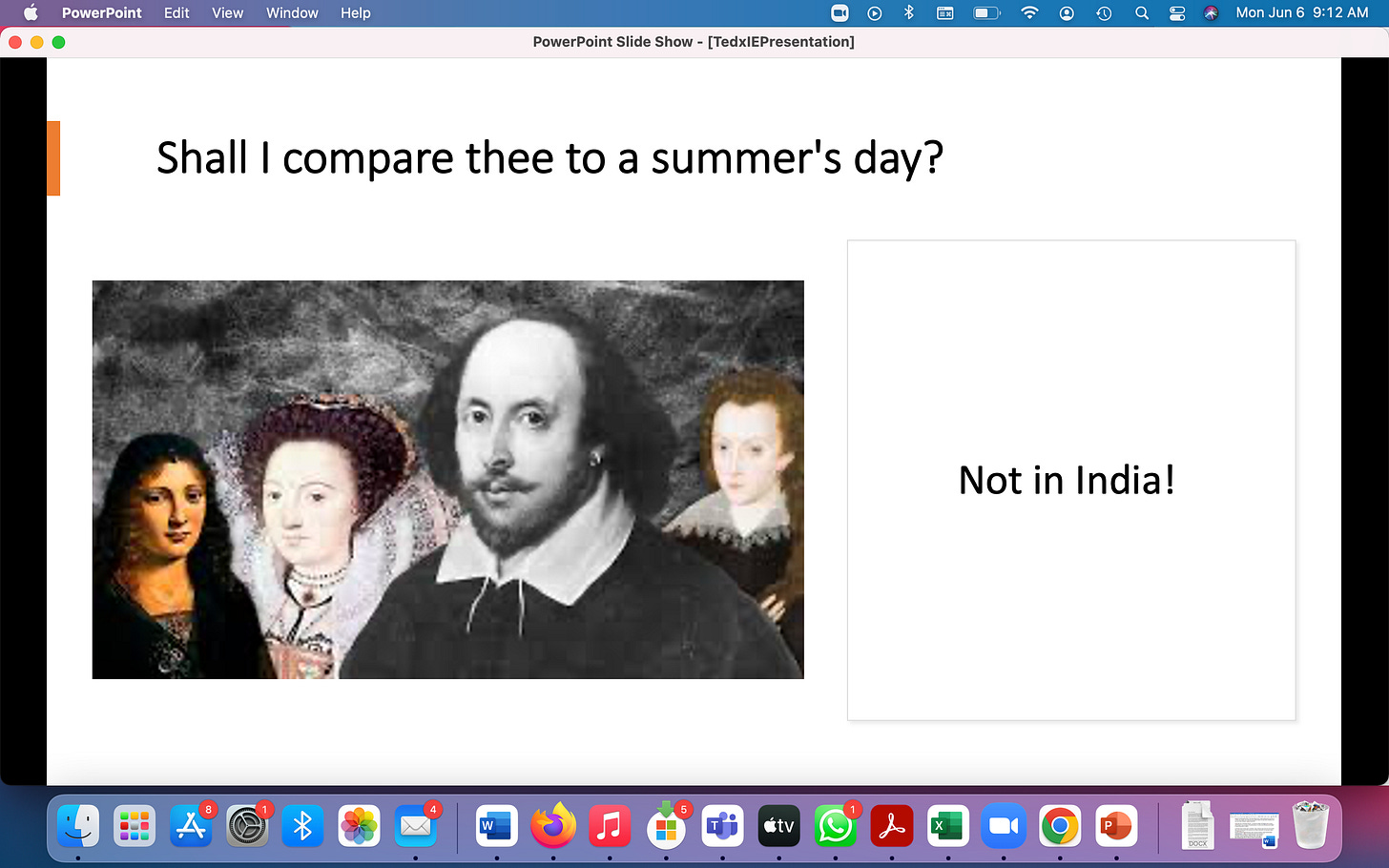Open the minimized Word document window in Dock
The image size is (1389, 868).
1254,828
